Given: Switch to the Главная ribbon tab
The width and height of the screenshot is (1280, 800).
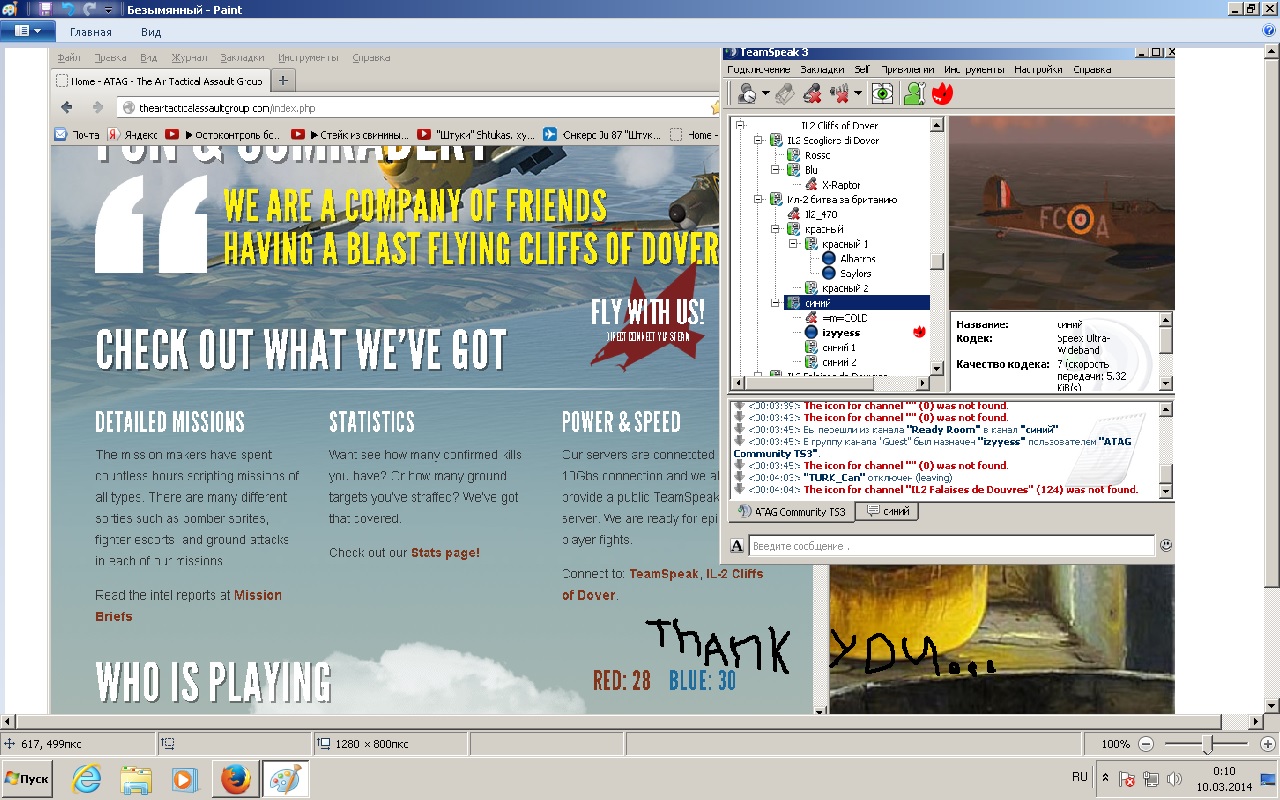Looking at the screenshot, I should pos(91,32).
